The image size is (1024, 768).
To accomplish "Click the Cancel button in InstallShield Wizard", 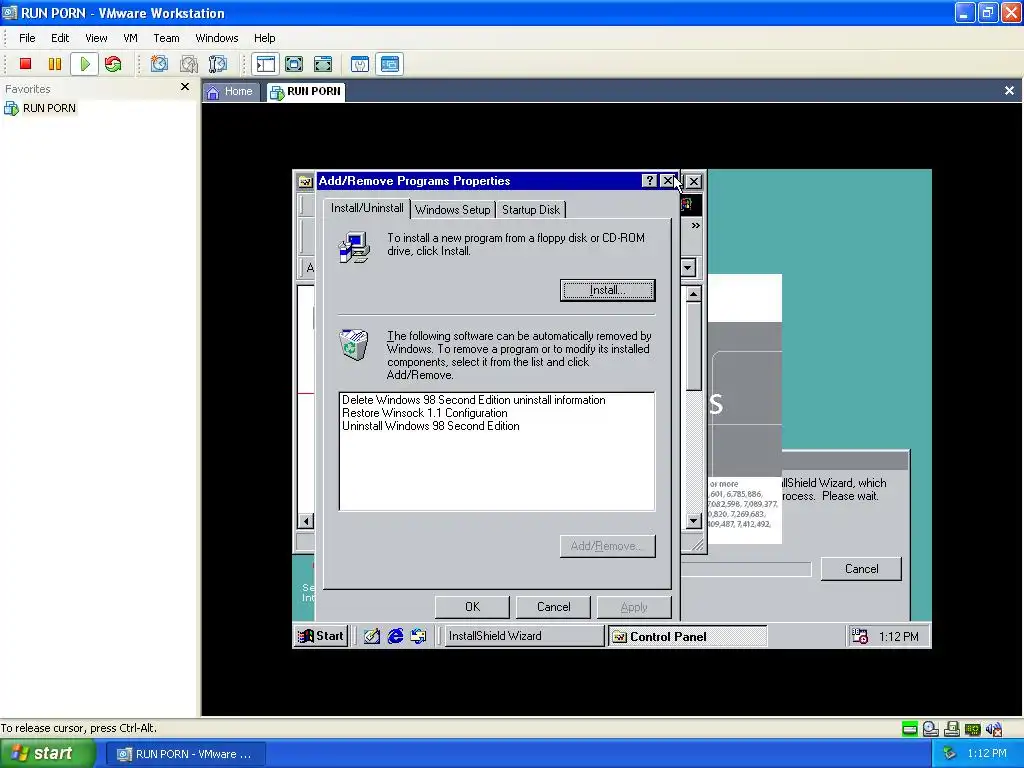I will tap(861, 569).
